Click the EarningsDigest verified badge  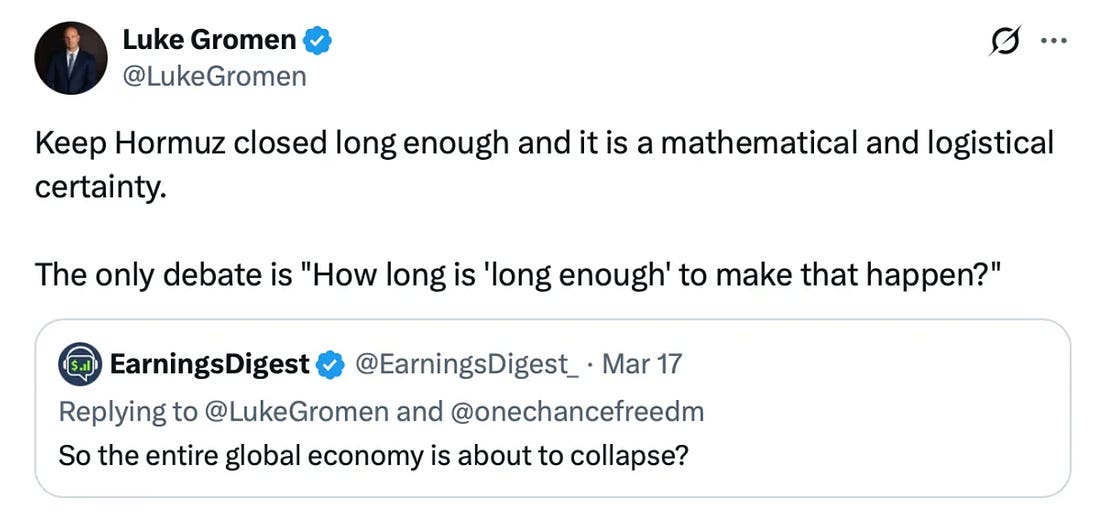click(x=329, y=365)
